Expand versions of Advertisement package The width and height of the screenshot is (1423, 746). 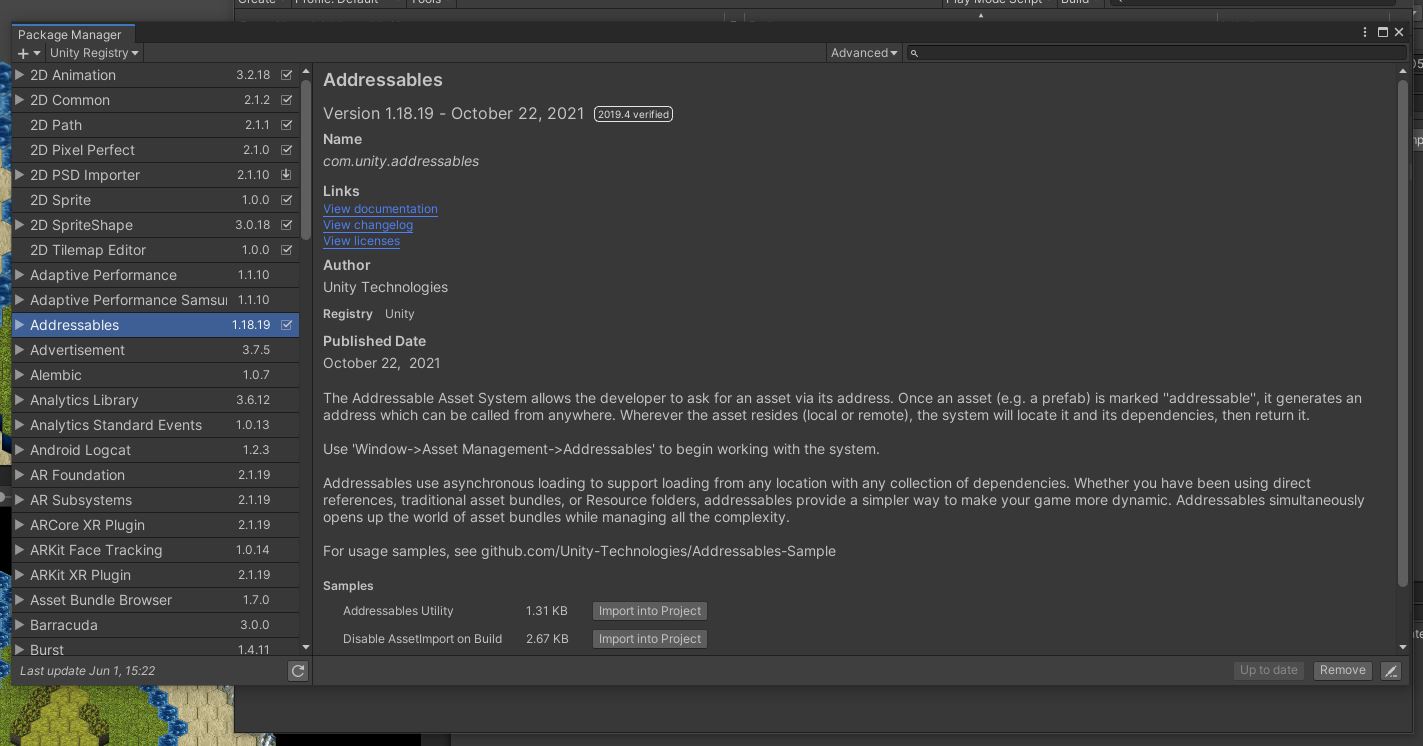19,350
